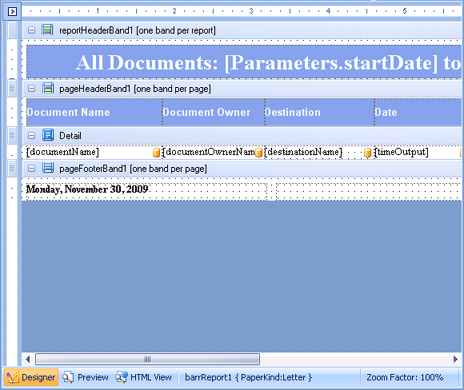Select the Document Name header label
The image size is (464, 390).
point(94,112)
